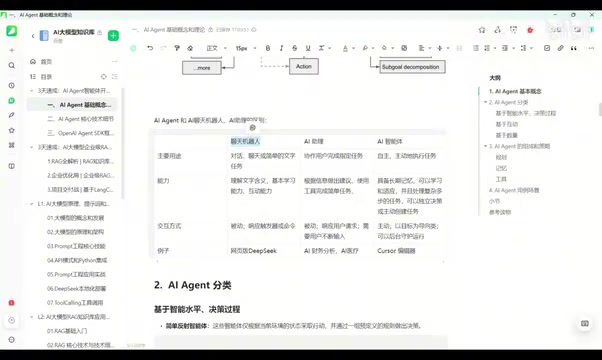This screenshot has width=602, height=360.
Task: Collapse the 3天速成: AI大模型企业级RA group
Action: 31,147
